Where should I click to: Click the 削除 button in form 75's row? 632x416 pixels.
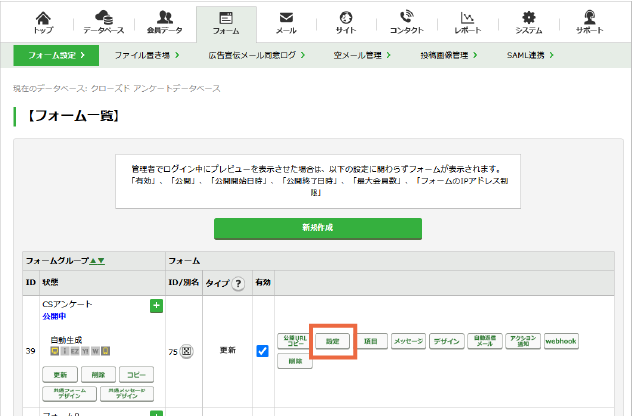point(295,361)
